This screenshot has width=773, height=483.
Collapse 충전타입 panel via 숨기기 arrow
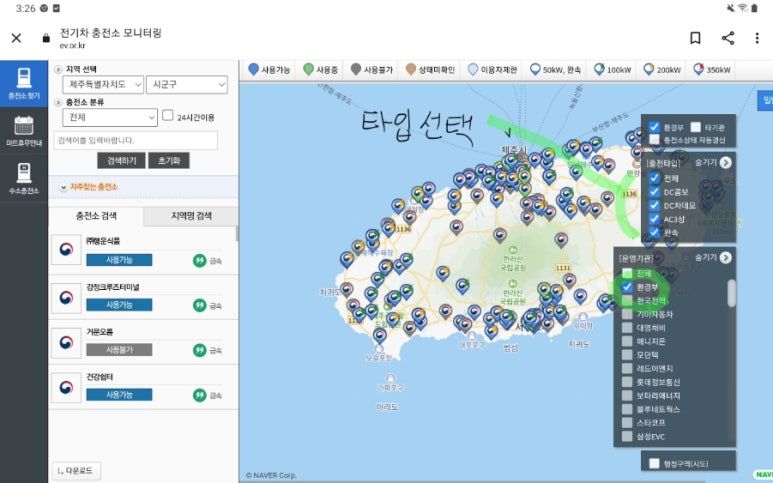(725, 163)
